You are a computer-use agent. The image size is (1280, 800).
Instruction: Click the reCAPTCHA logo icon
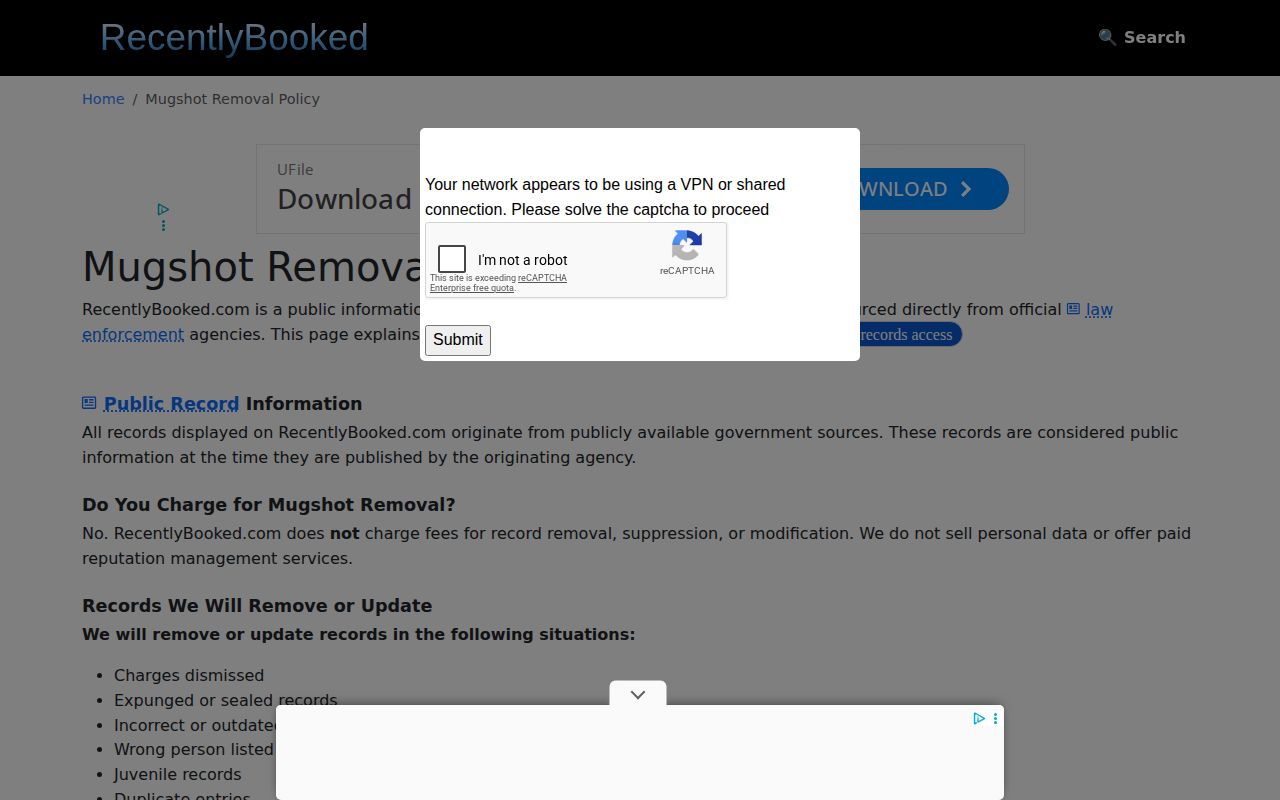click(687, 245)
